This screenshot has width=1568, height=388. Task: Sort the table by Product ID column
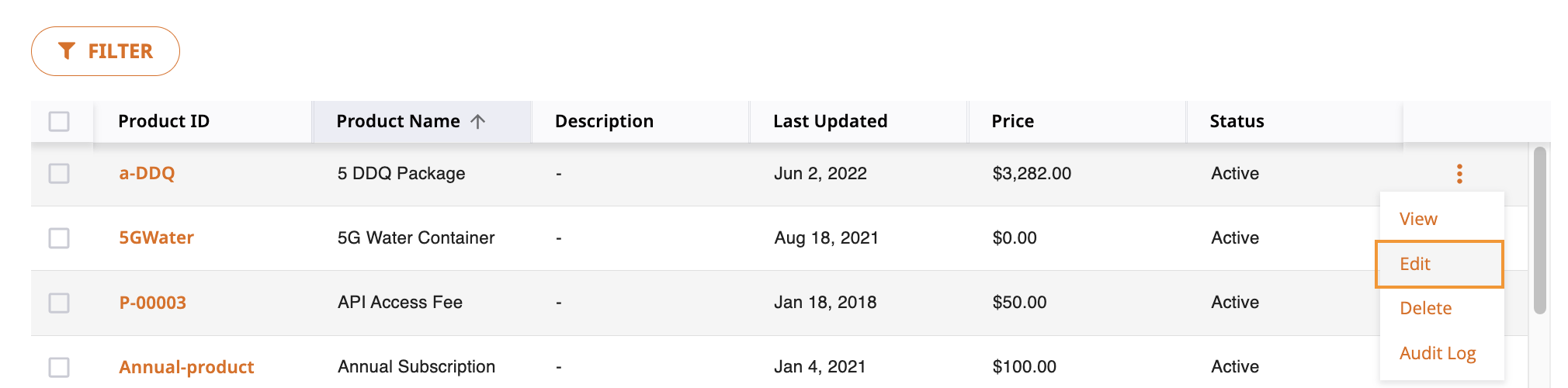[x=164, y=121]
